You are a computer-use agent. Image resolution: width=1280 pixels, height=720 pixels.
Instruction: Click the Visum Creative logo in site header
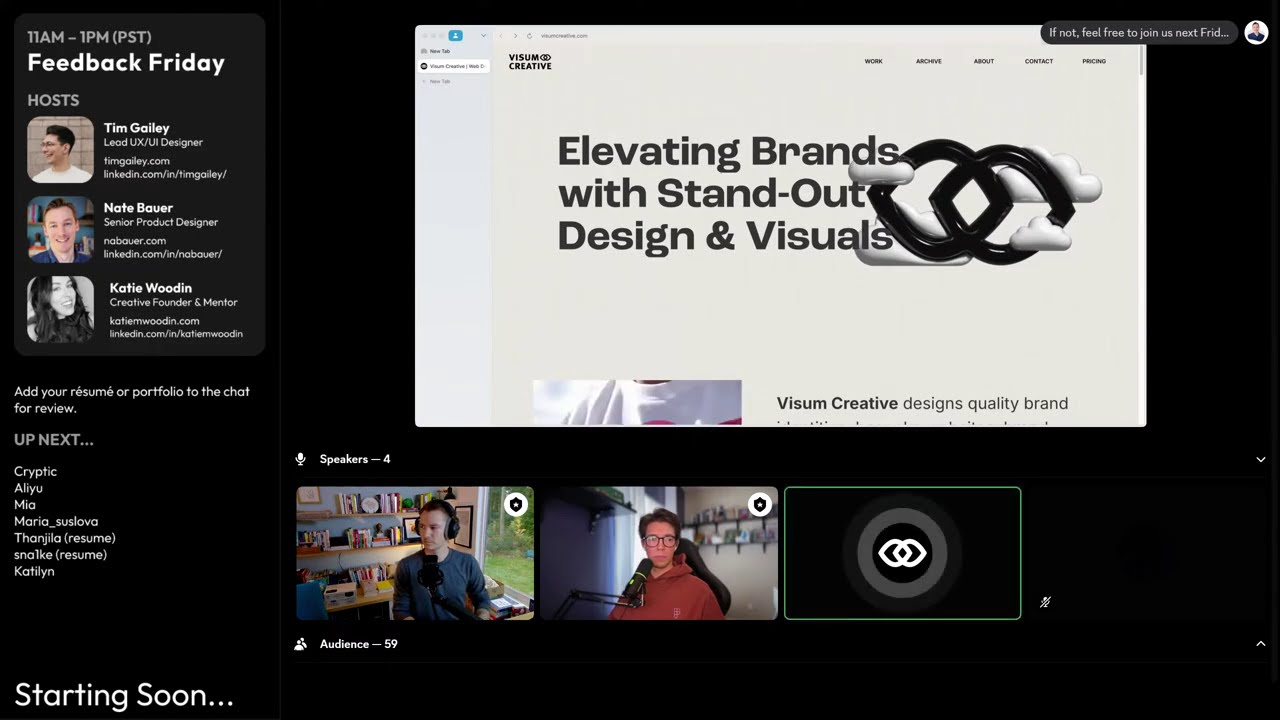coord(530,61)
